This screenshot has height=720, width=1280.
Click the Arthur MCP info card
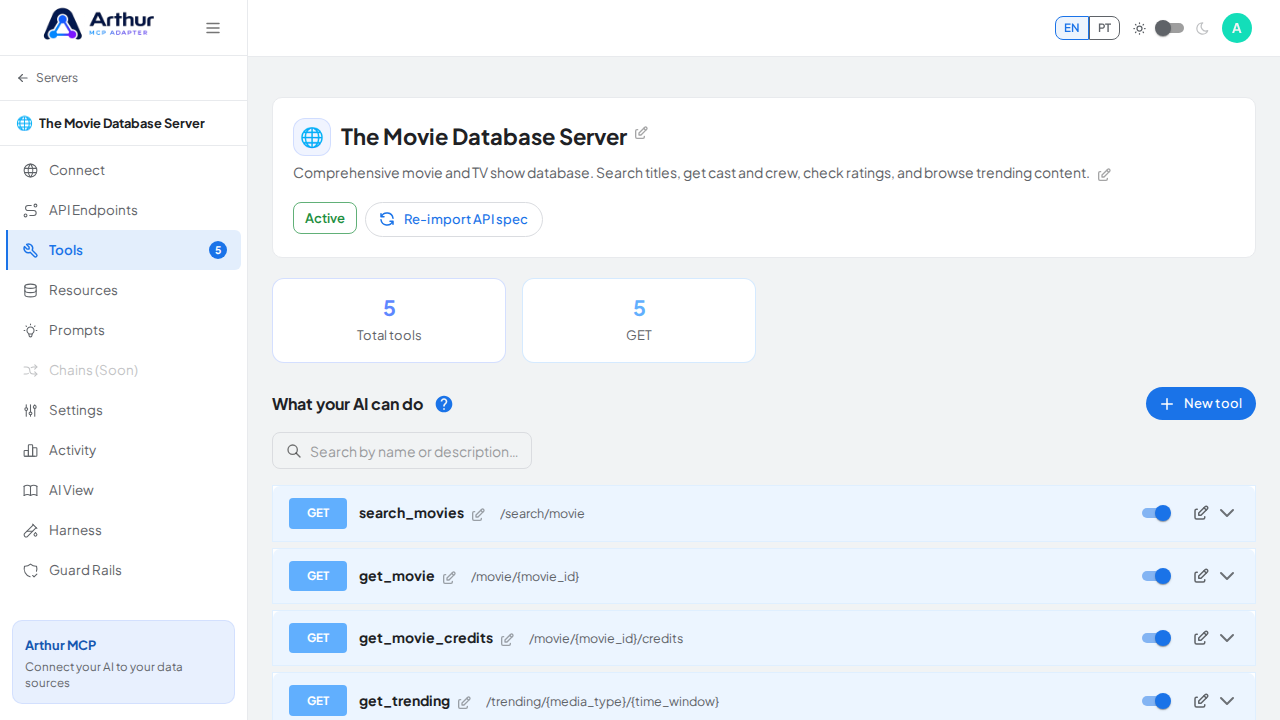123,662
